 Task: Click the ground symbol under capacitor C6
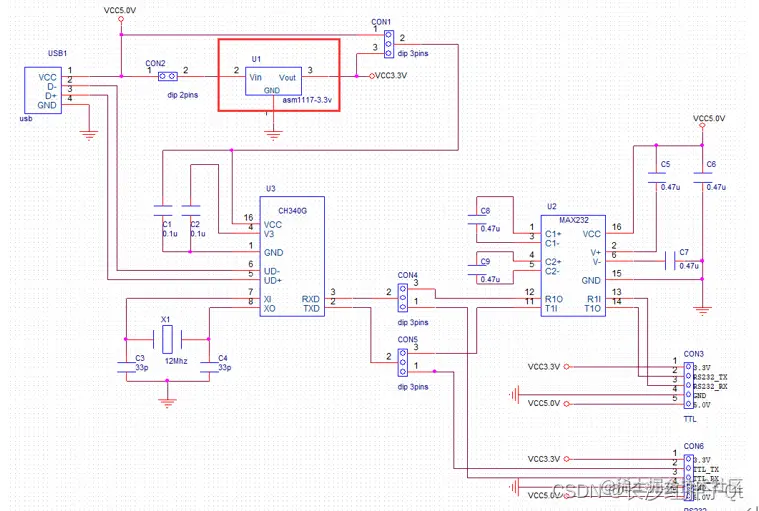click(702, 311)
